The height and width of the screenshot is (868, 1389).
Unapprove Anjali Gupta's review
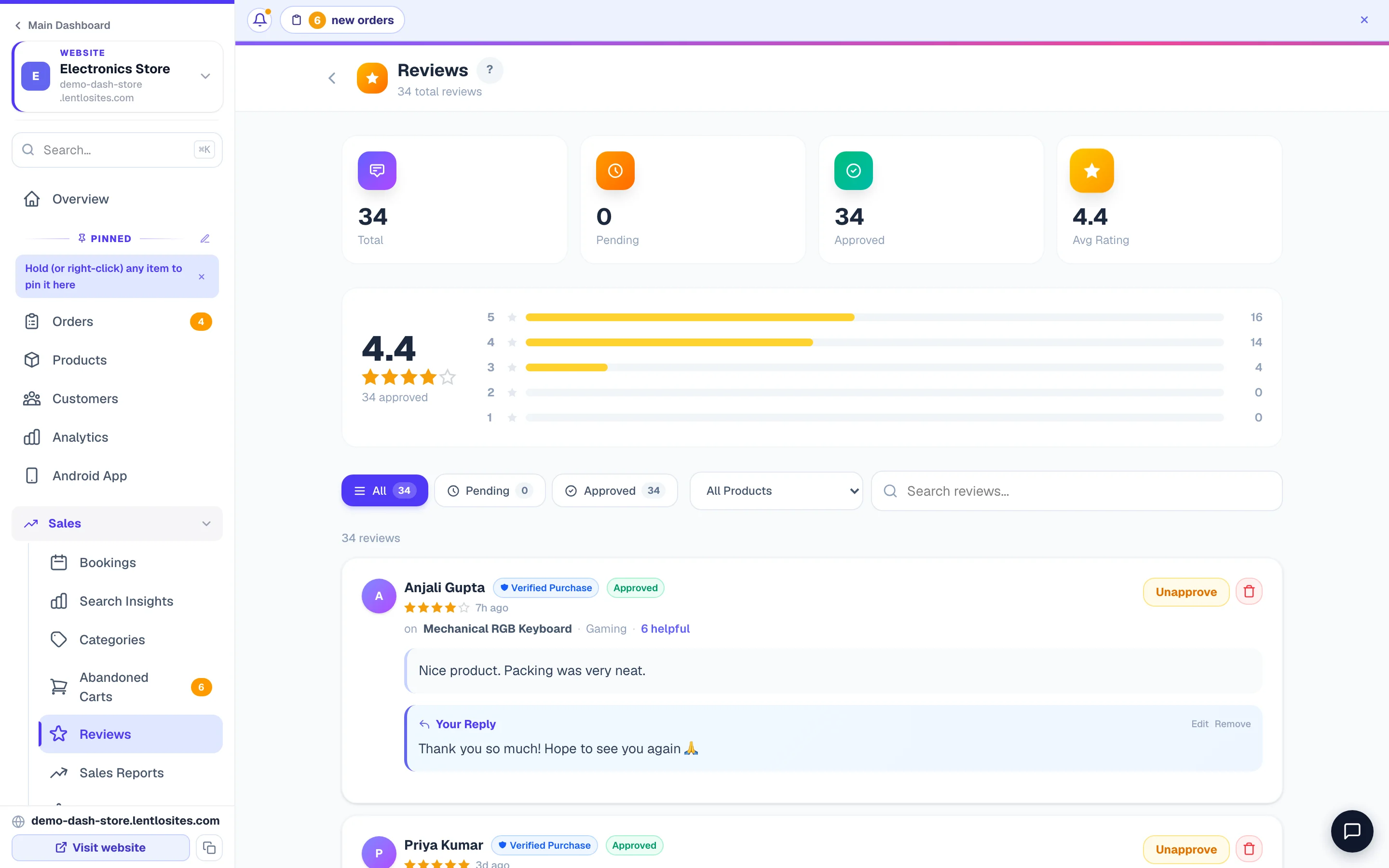[x=1186, y=592]
